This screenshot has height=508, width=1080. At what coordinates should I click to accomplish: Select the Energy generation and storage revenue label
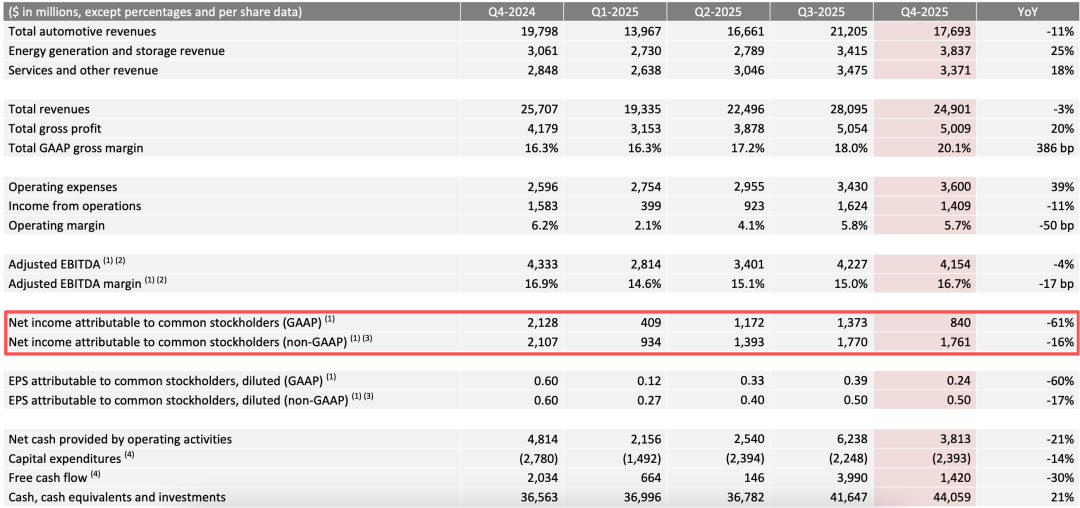pos(116,51)
